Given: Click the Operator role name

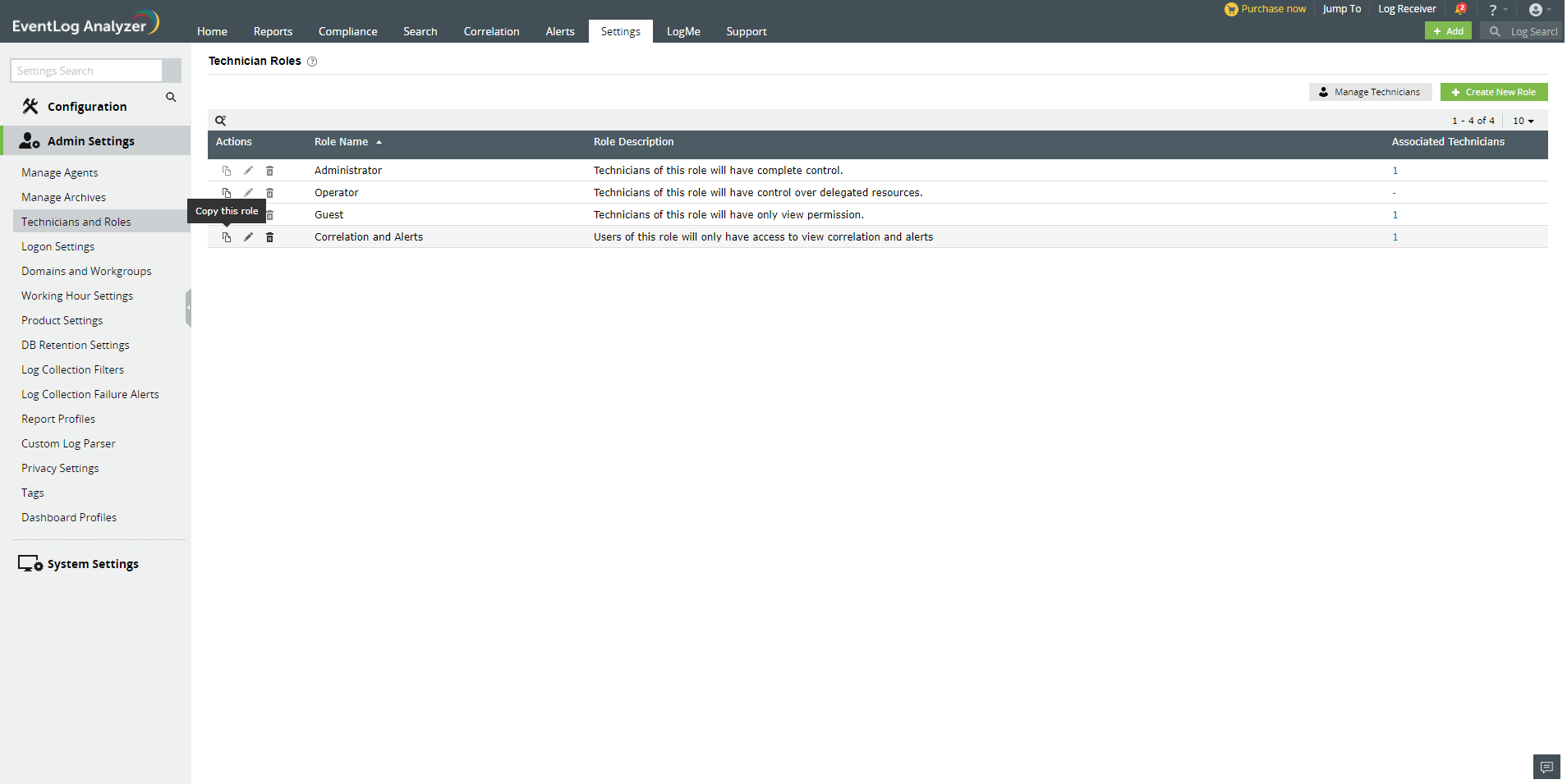Looking at the screenshot, I should [x=336, y=193].
